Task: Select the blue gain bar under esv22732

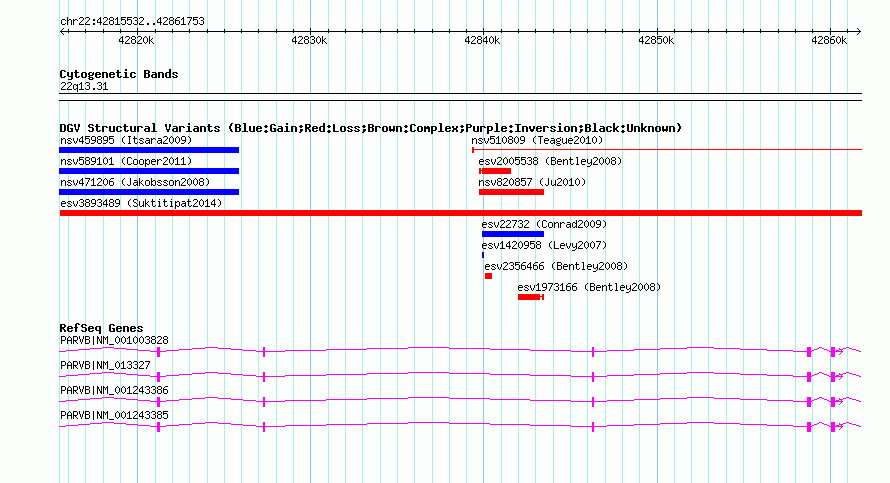Action: (513, 234)
